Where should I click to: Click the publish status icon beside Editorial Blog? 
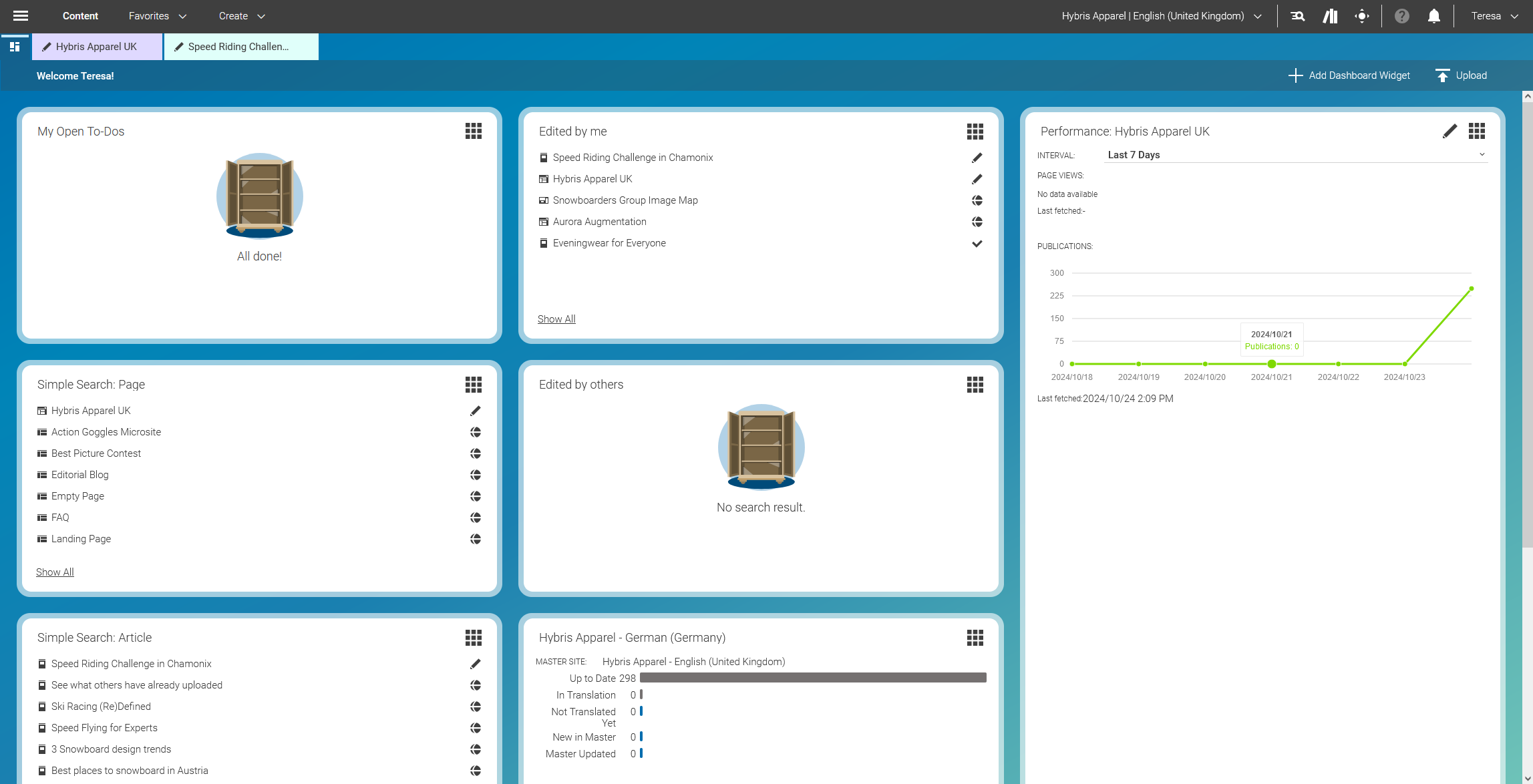[475, 475]
